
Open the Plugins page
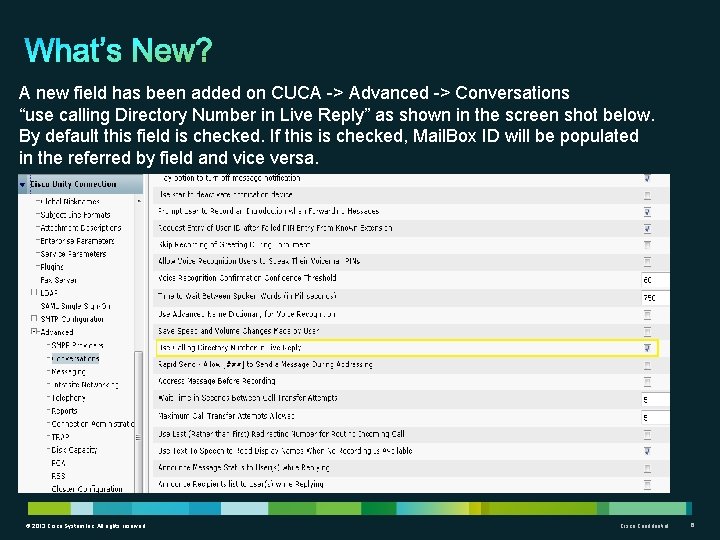pyautogui.click(x=52, y=267)
